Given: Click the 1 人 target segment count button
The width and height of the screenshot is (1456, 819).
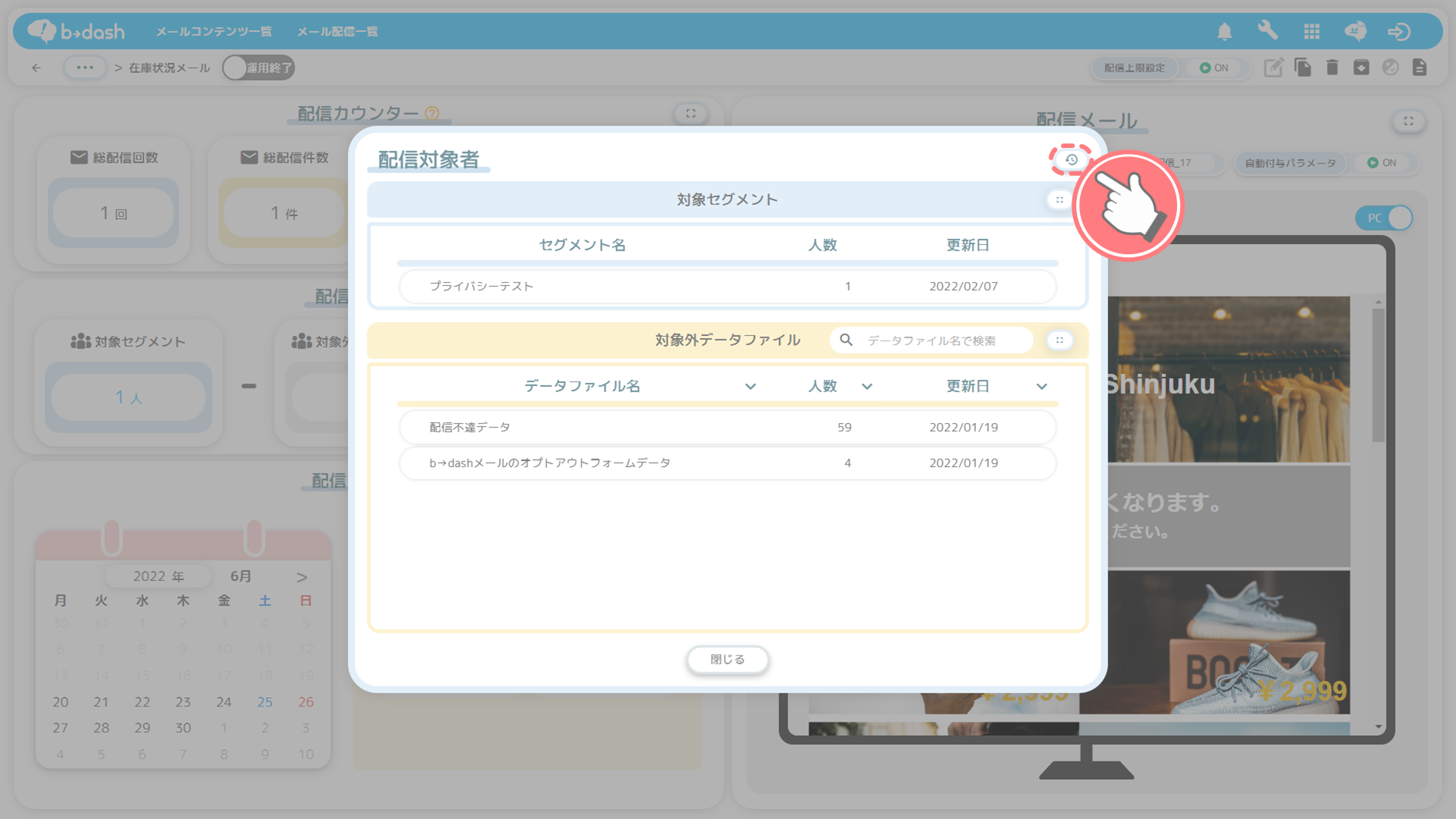Looking at the screenshot, I should click(x=128, y=397).
